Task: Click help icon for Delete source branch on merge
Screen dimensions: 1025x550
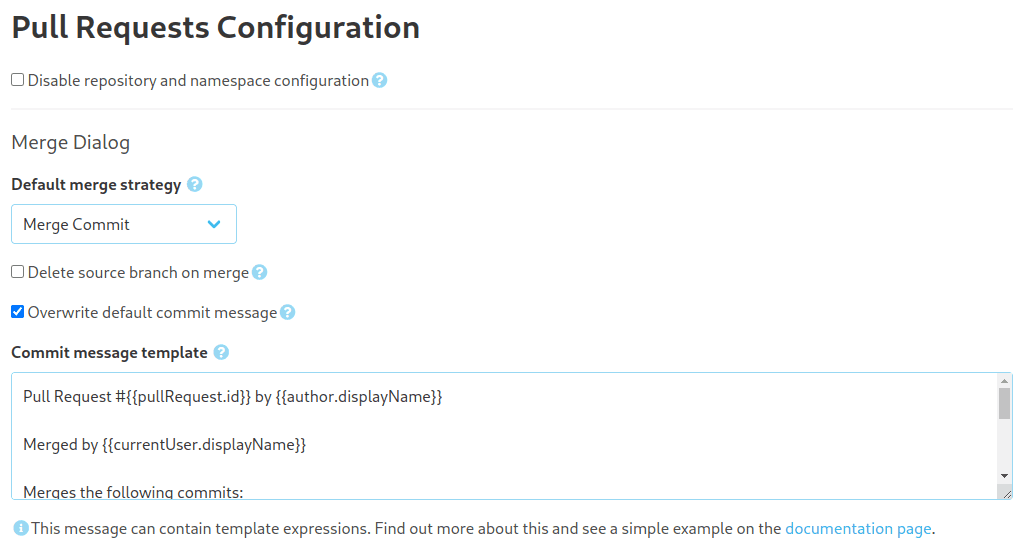Action: click(x=260, y=272)
